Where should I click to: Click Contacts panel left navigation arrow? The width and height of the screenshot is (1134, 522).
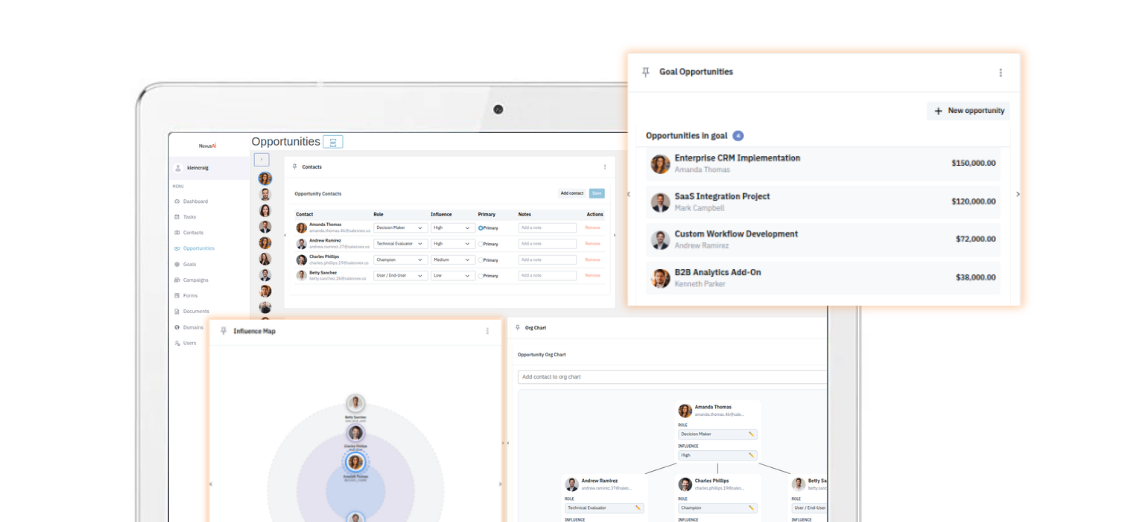(x=284, y=235)
